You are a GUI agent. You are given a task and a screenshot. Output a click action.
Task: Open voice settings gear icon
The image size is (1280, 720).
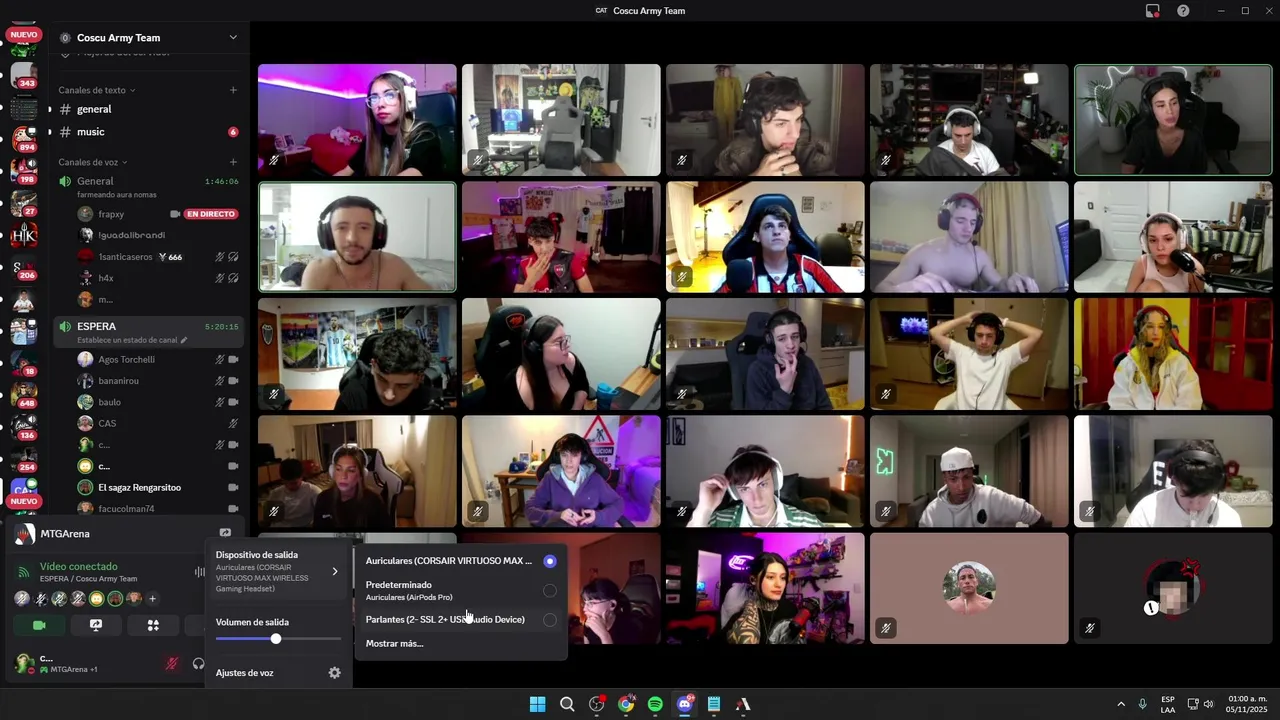(335, 673)
